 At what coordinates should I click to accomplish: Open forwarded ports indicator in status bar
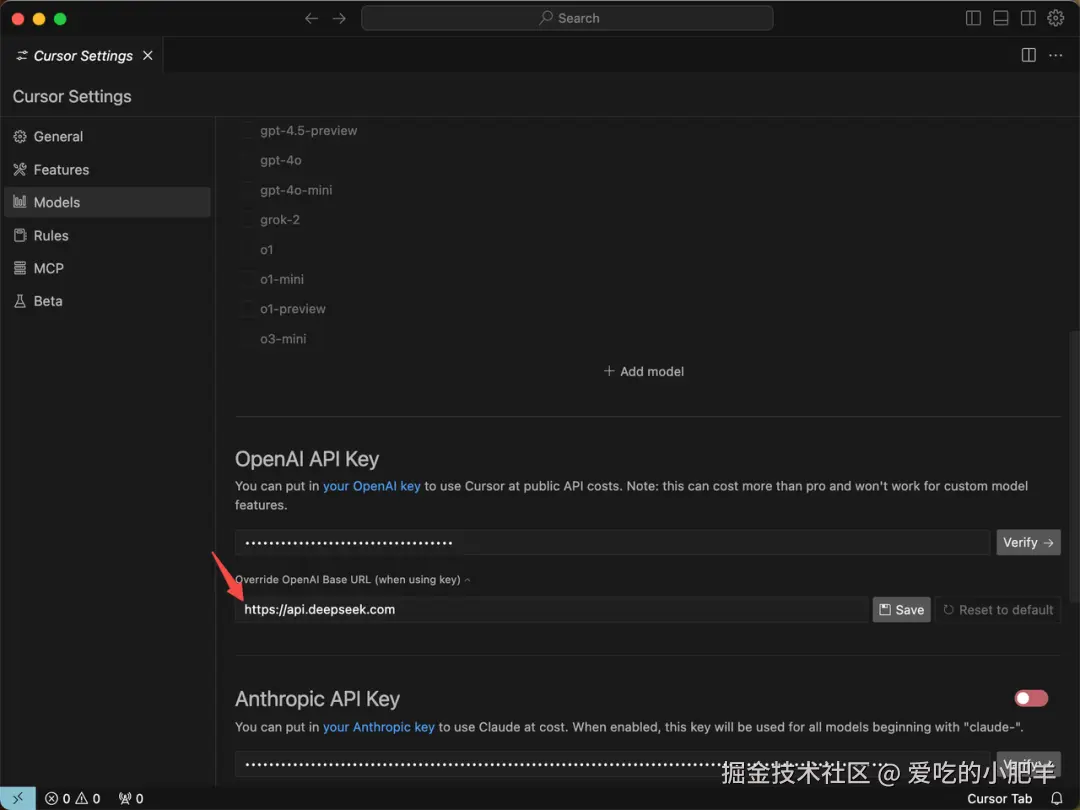131,798
